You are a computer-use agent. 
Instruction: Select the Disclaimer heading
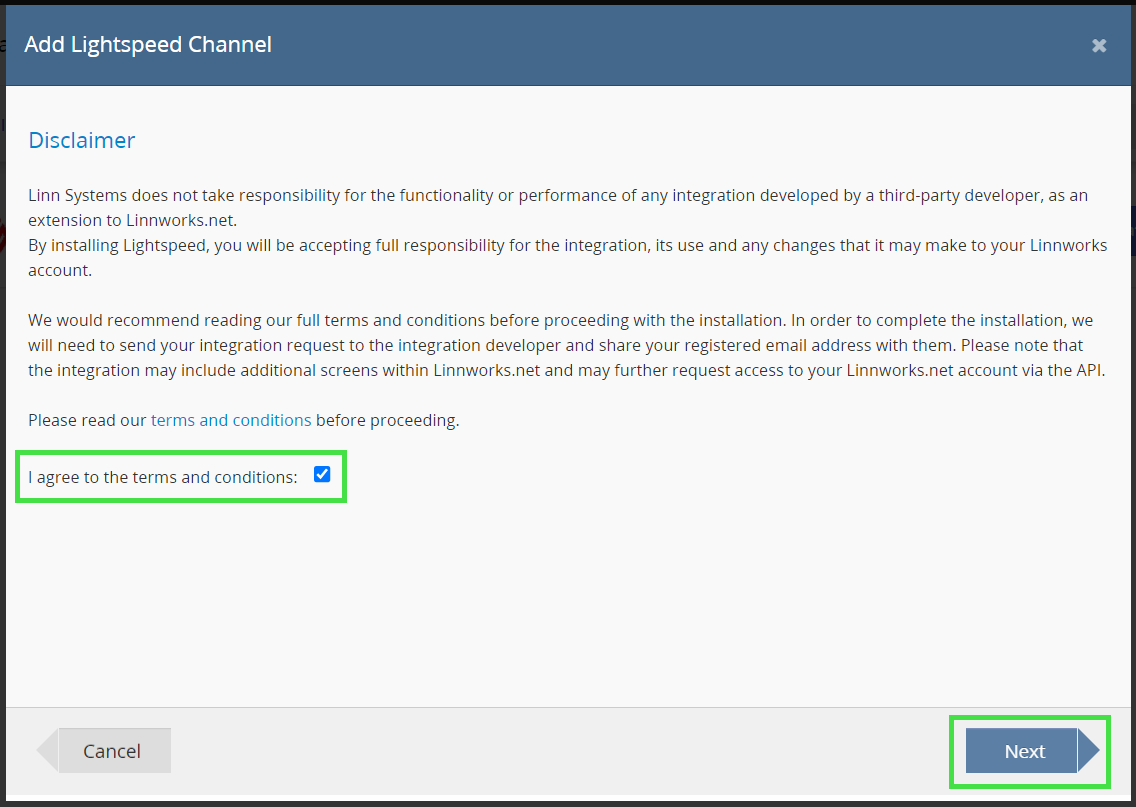point(81,140)
